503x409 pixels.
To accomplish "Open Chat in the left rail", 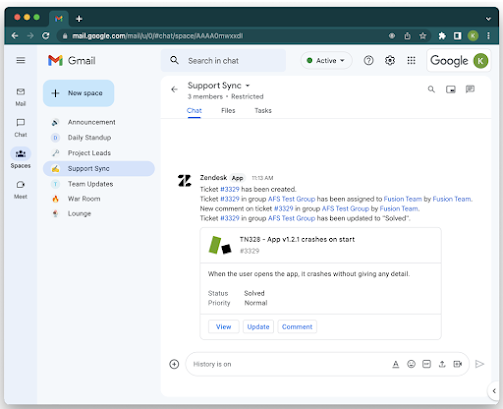I will coord(21,128).
